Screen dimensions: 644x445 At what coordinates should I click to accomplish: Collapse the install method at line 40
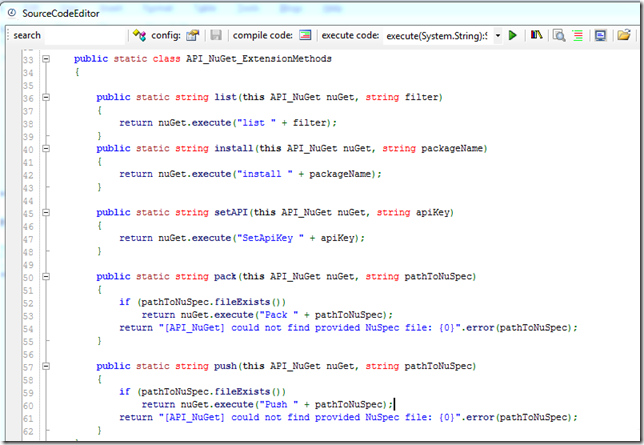[x=46, y=148]
